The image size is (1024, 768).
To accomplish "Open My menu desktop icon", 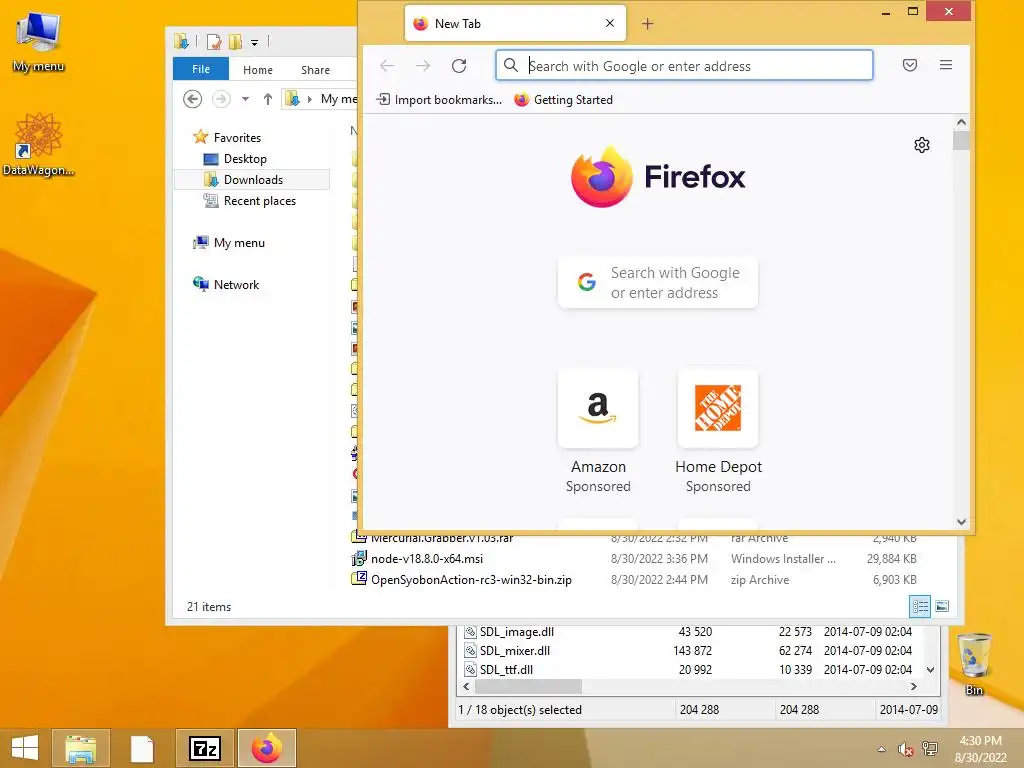I will tap(39, 42).
